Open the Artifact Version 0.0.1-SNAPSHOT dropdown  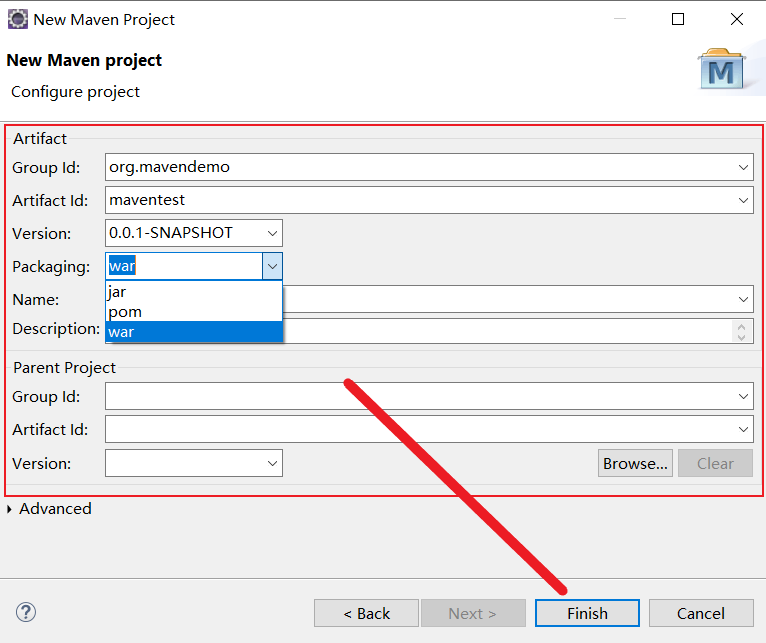point(272,233)
